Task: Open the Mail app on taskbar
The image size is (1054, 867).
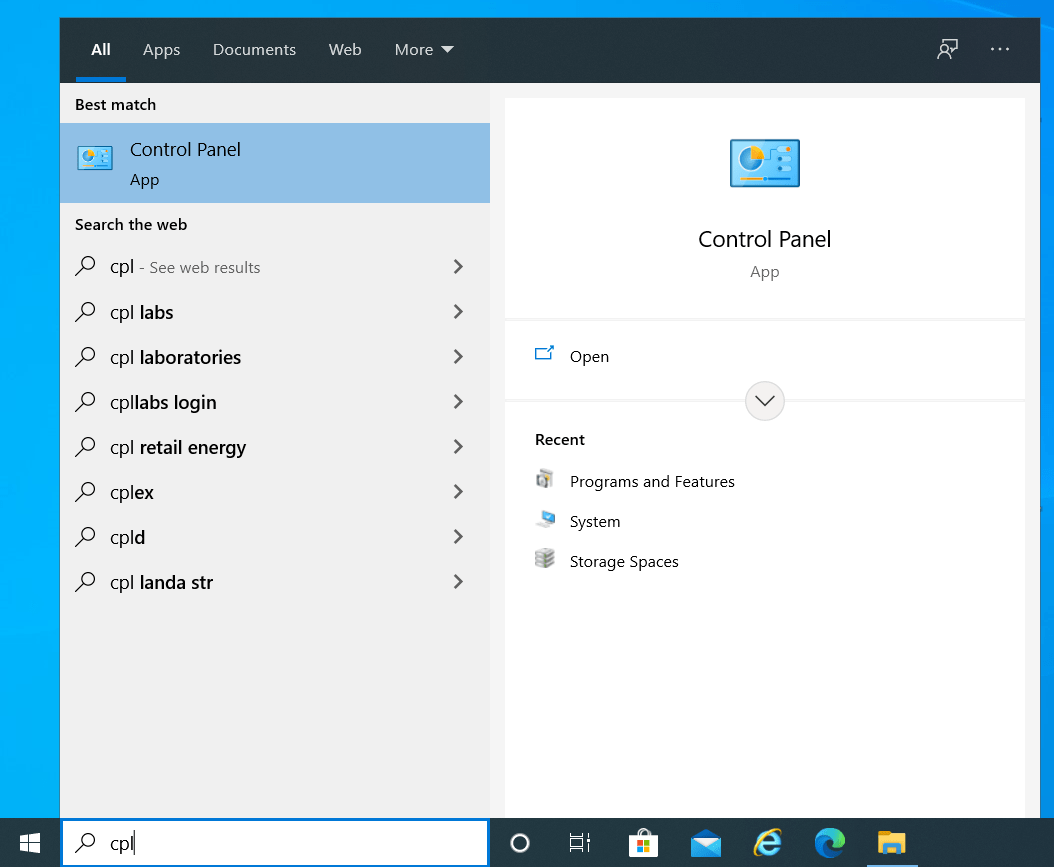Action: pyautogui.click(x=706, y=843)
